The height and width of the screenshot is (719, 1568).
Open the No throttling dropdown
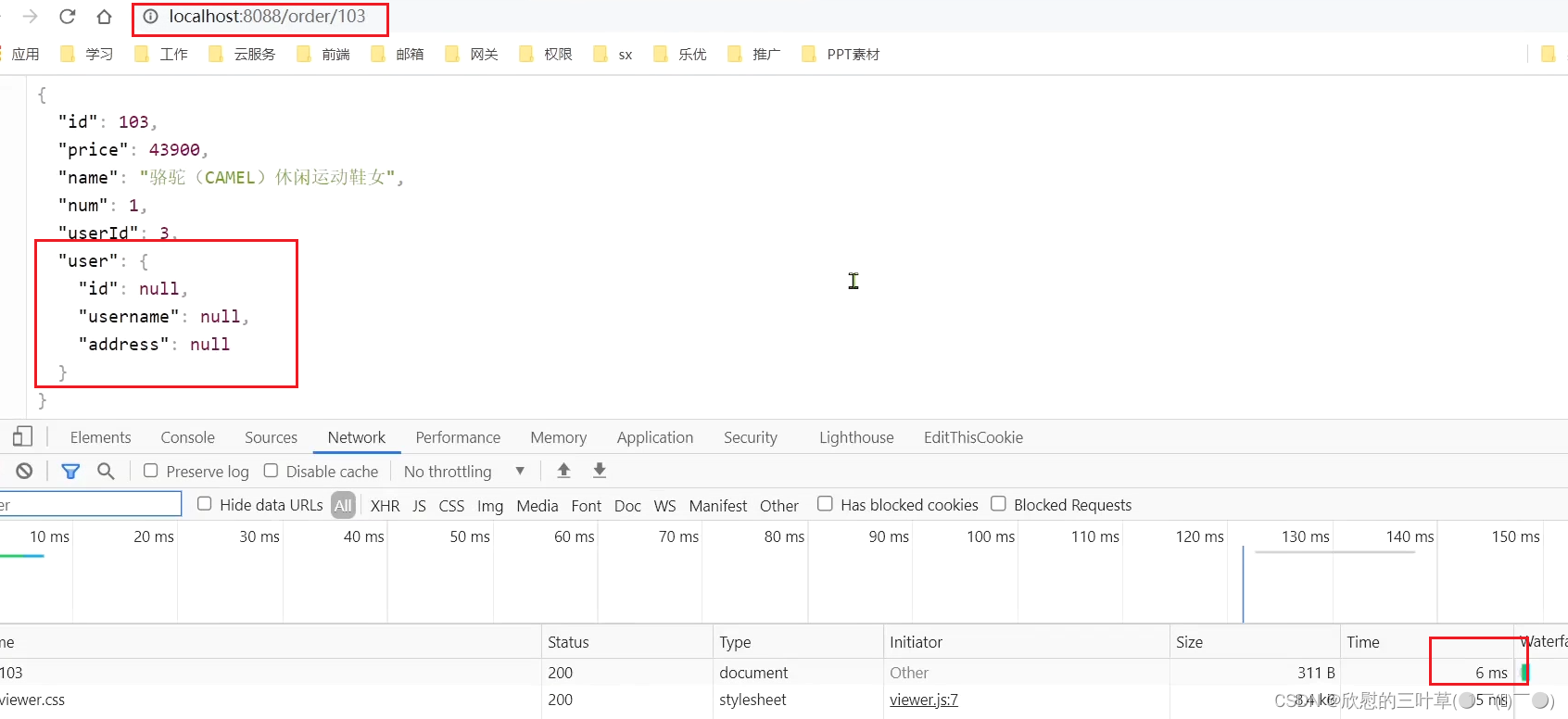[x=464, y=472]
